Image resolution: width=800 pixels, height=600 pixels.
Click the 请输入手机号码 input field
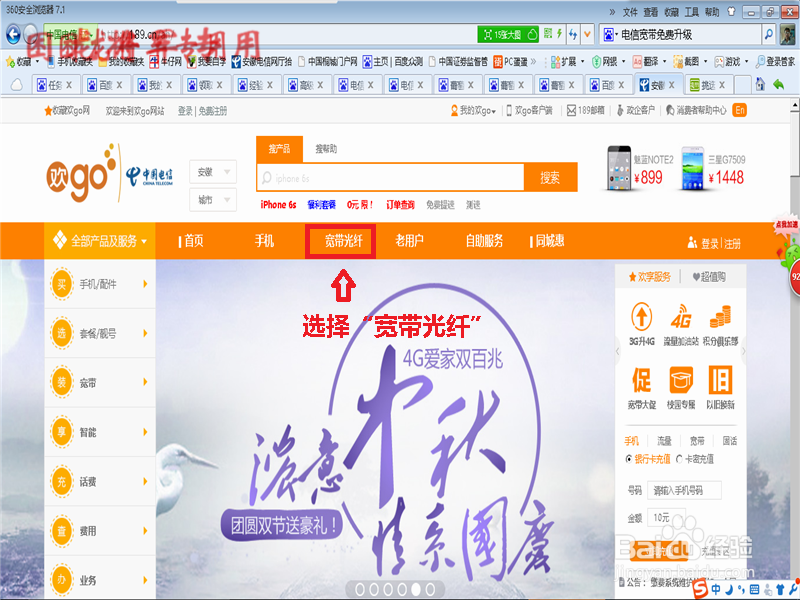point(684,490)
